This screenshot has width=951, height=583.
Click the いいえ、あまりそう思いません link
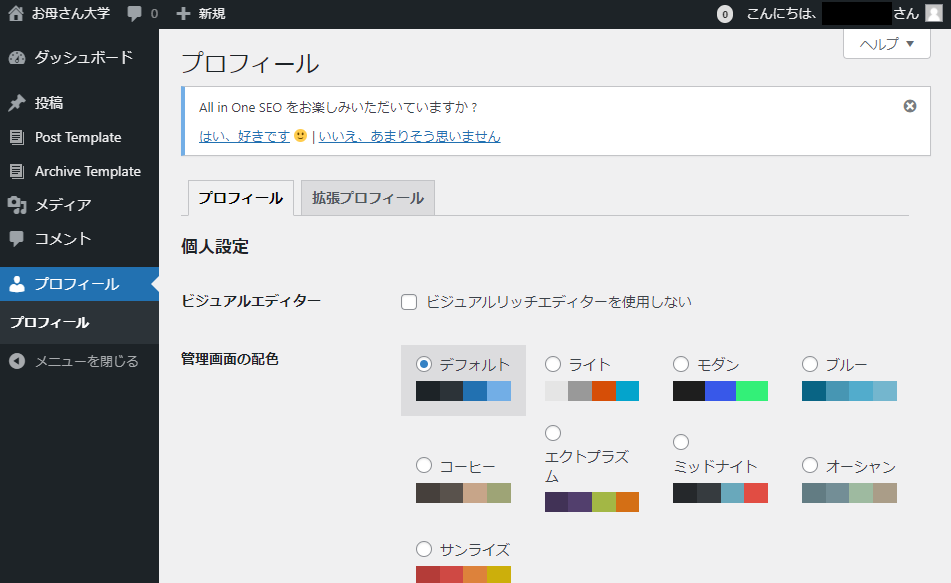point(409,136)
